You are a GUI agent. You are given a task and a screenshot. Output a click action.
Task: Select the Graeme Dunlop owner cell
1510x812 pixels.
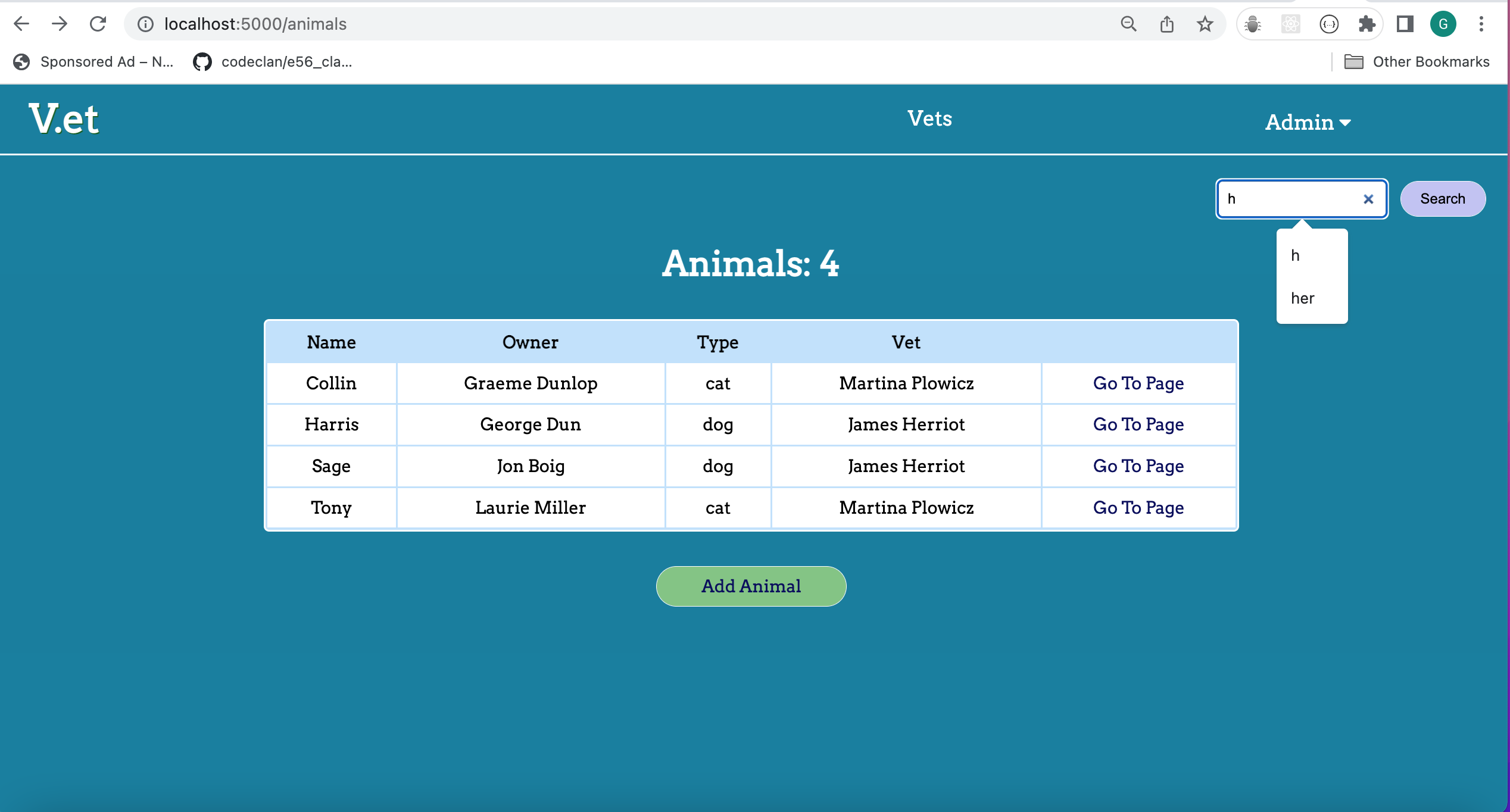click(x=531, y=383)
